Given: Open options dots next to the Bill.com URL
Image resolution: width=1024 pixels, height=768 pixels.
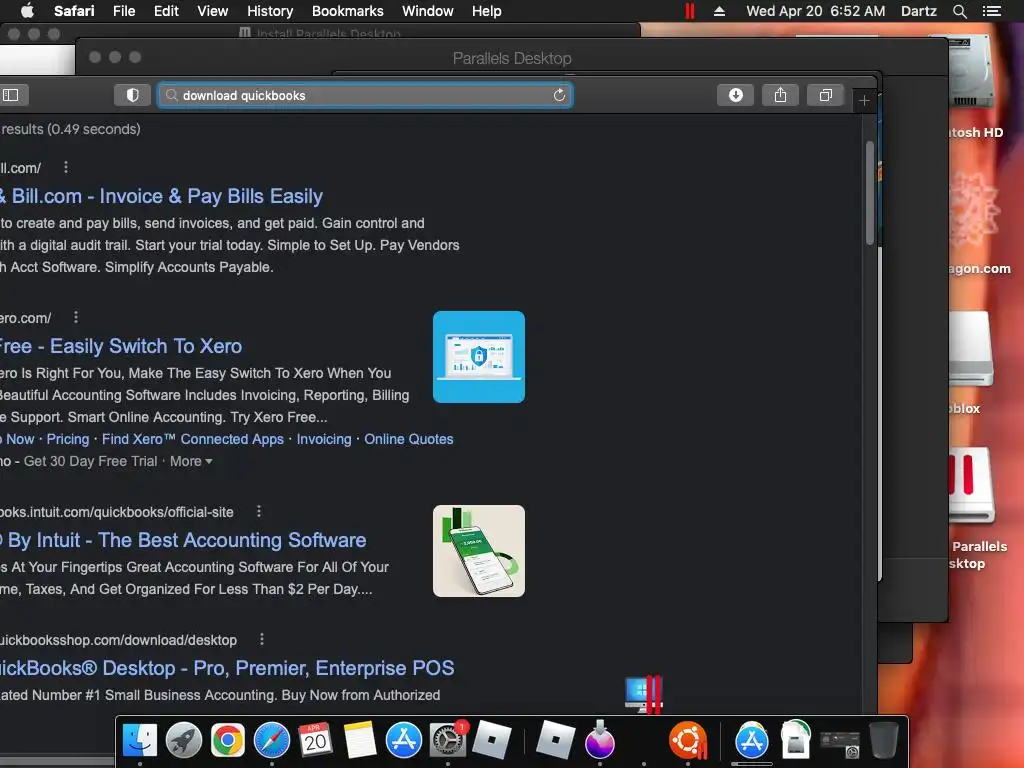Looking at the screenshot, I should (x=65, y=167).
